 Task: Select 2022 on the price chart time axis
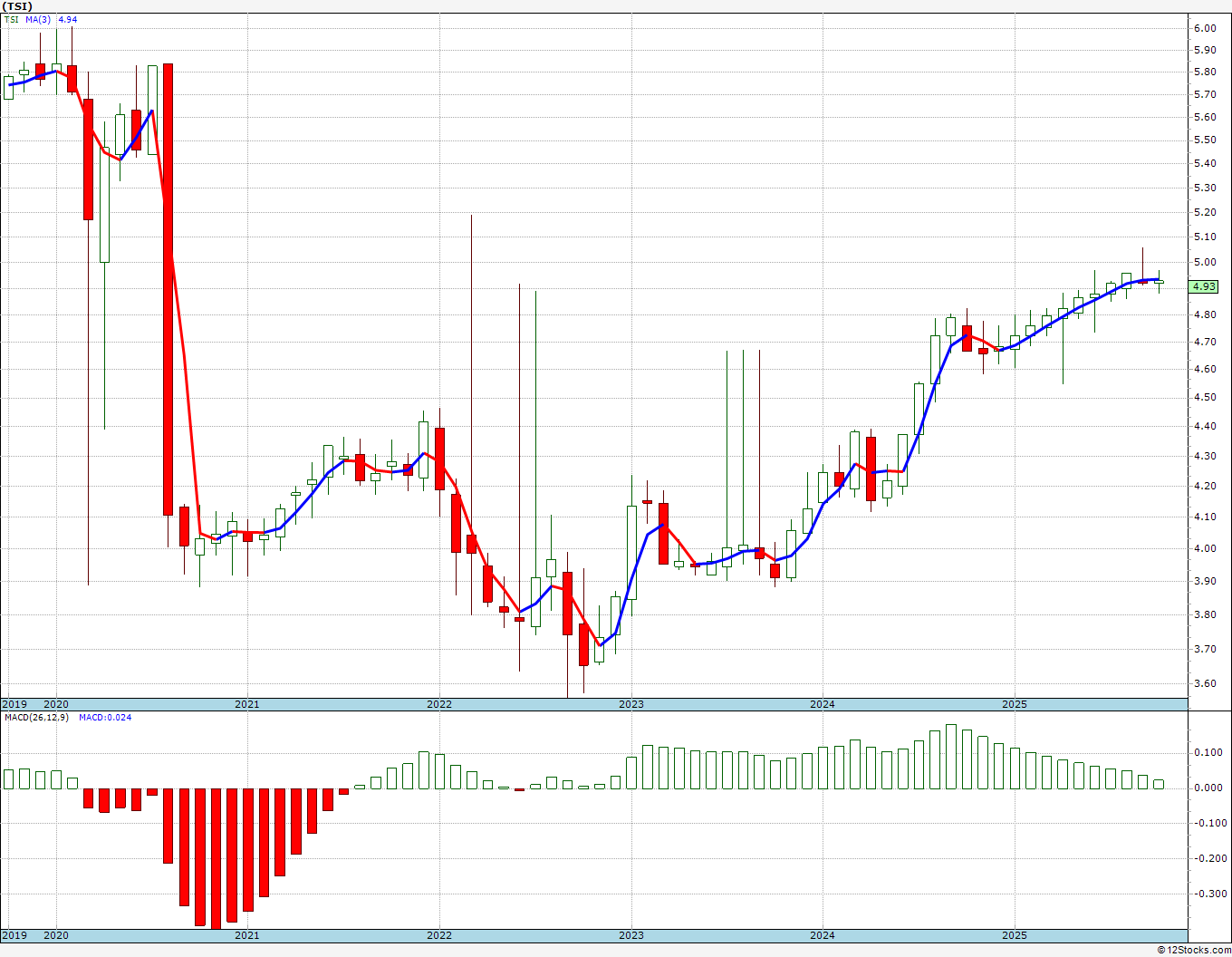[439, 704]
